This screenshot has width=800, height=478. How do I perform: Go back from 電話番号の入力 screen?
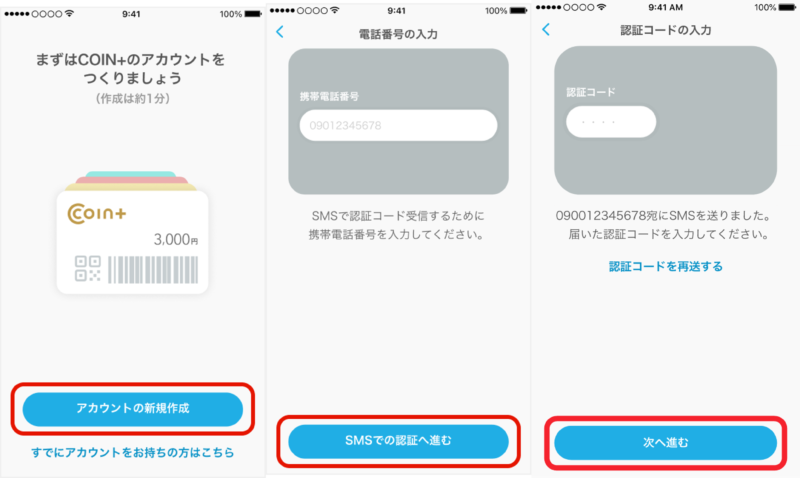pos(280,32)
